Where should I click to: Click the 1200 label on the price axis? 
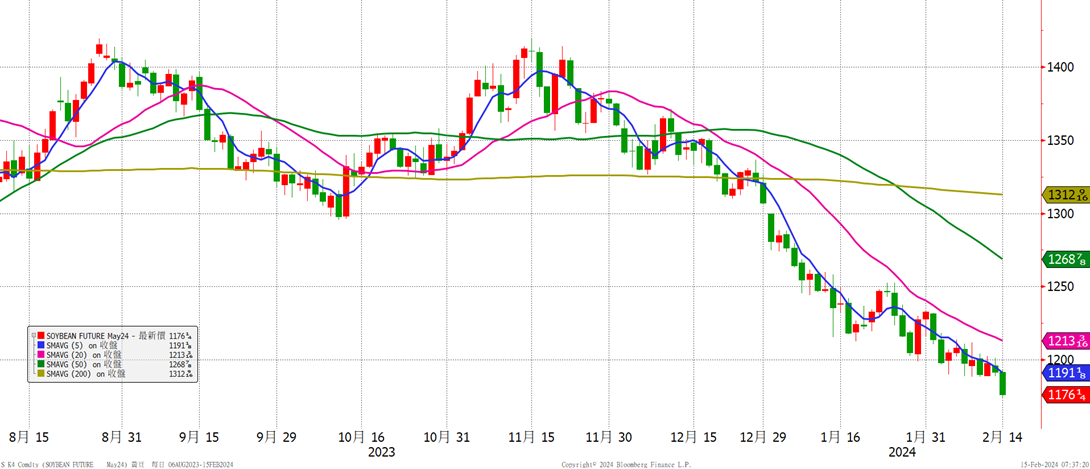pyautogui.click(x=1060, y=360)
